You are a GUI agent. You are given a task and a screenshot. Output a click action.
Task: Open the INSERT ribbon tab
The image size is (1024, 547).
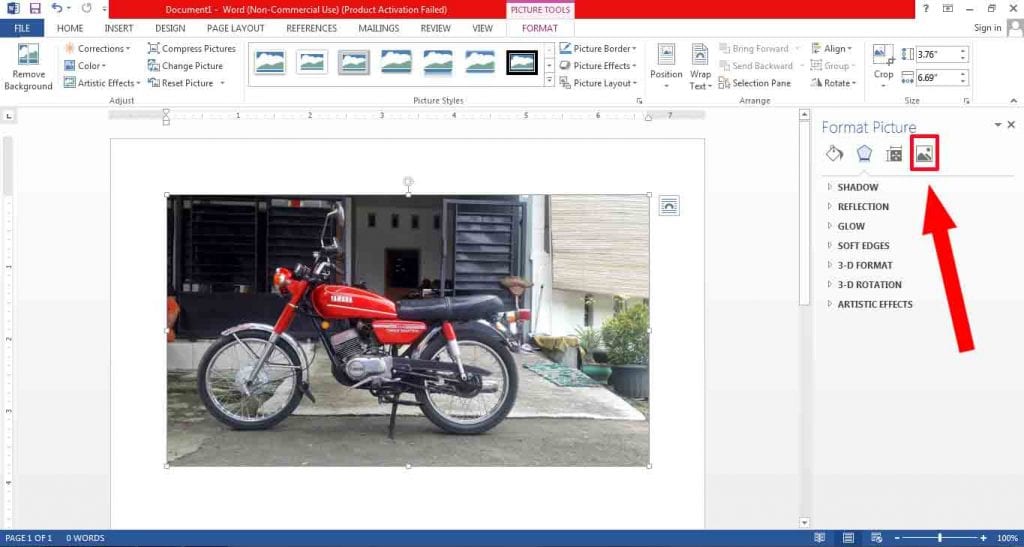coord(118,28)
